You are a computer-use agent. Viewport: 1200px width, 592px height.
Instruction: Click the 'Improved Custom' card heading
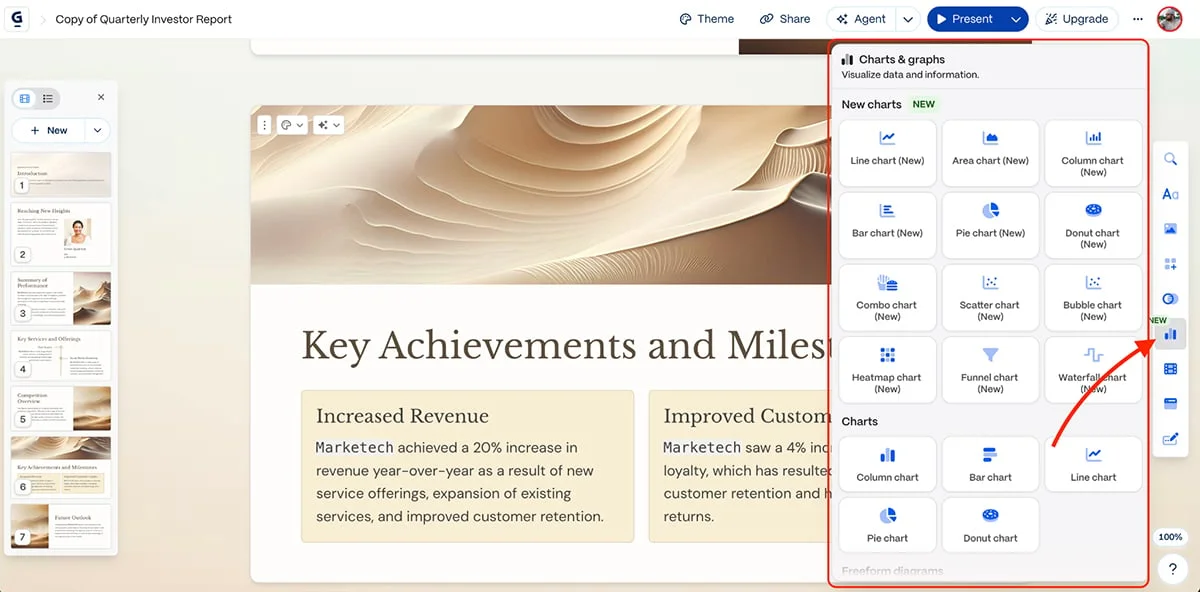[746, 416]
